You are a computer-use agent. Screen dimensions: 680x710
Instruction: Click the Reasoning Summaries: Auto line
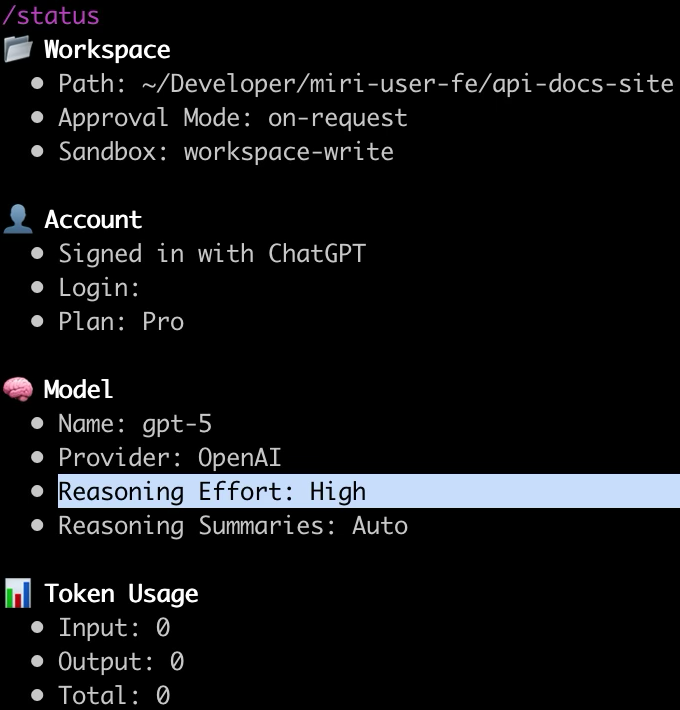coord(233,526)
